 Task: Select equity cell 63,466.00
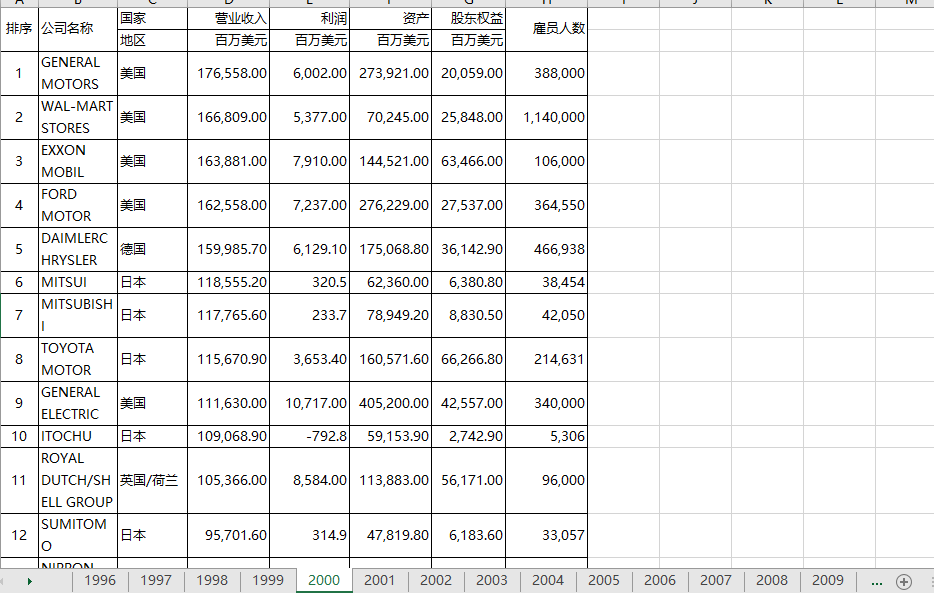coord(469,161)
